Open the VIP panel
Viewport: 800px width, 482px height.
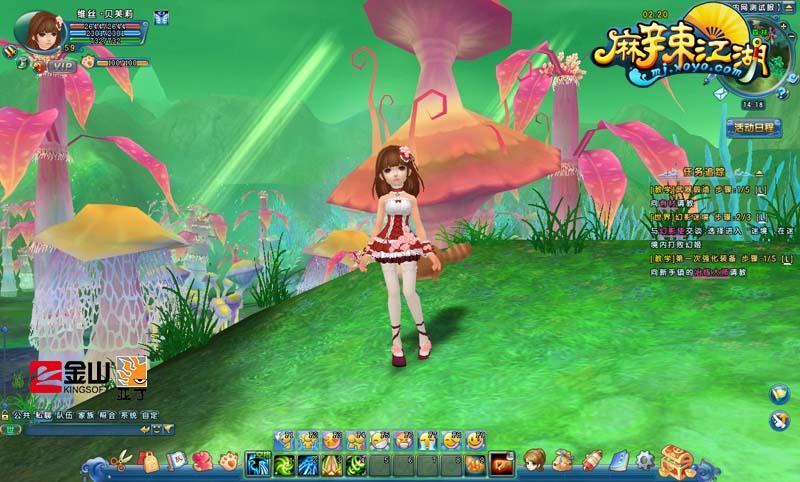(x=62, y=66)
